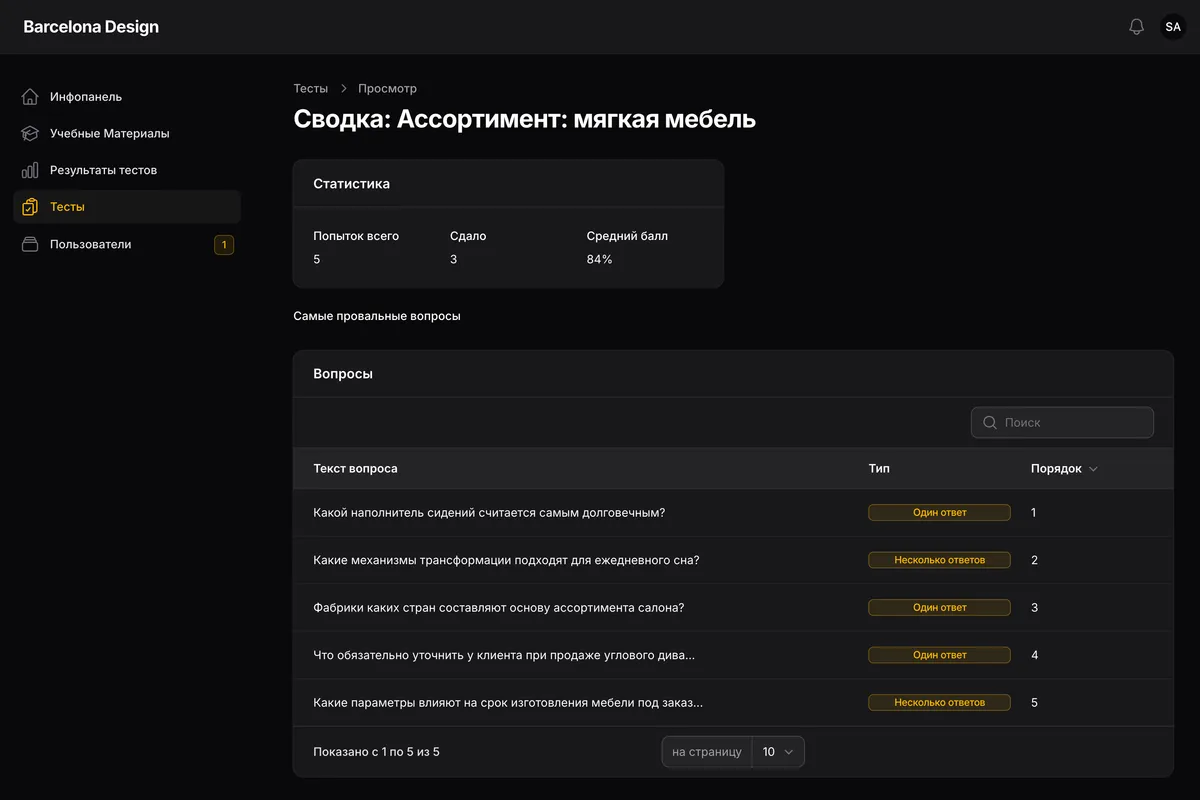Click the search magnifier icon

pyautogui.click(x=990, y=422)
